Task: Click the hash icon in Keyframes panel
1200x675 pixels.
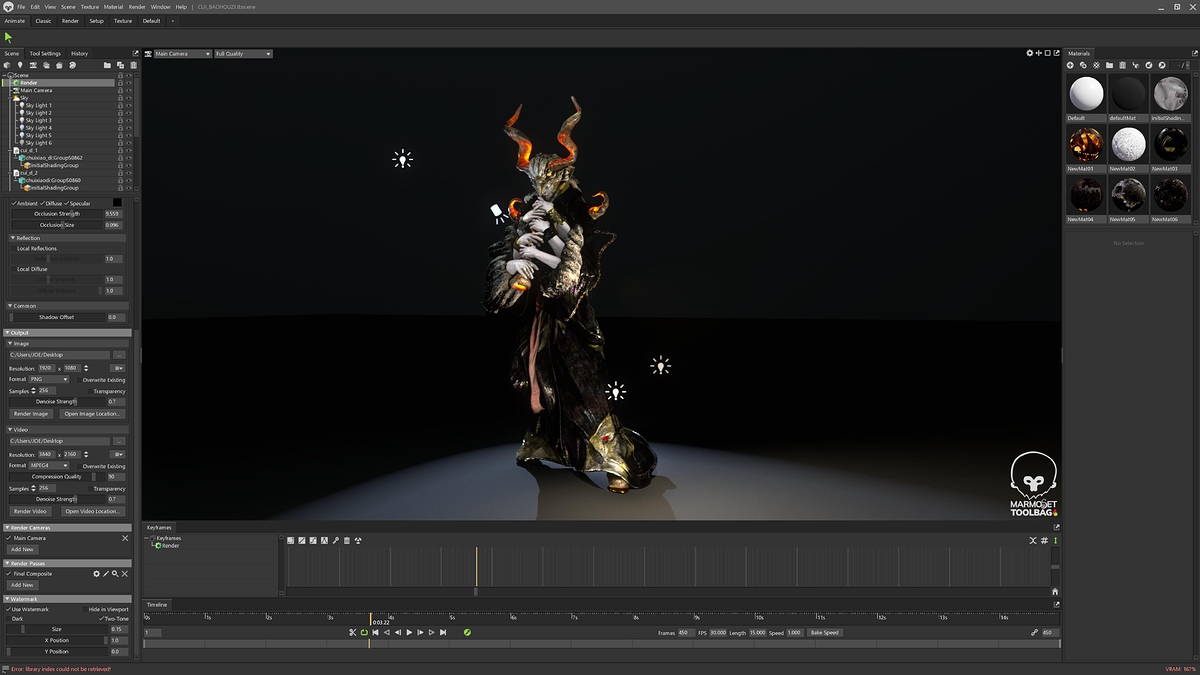Action: [1044, 540]
